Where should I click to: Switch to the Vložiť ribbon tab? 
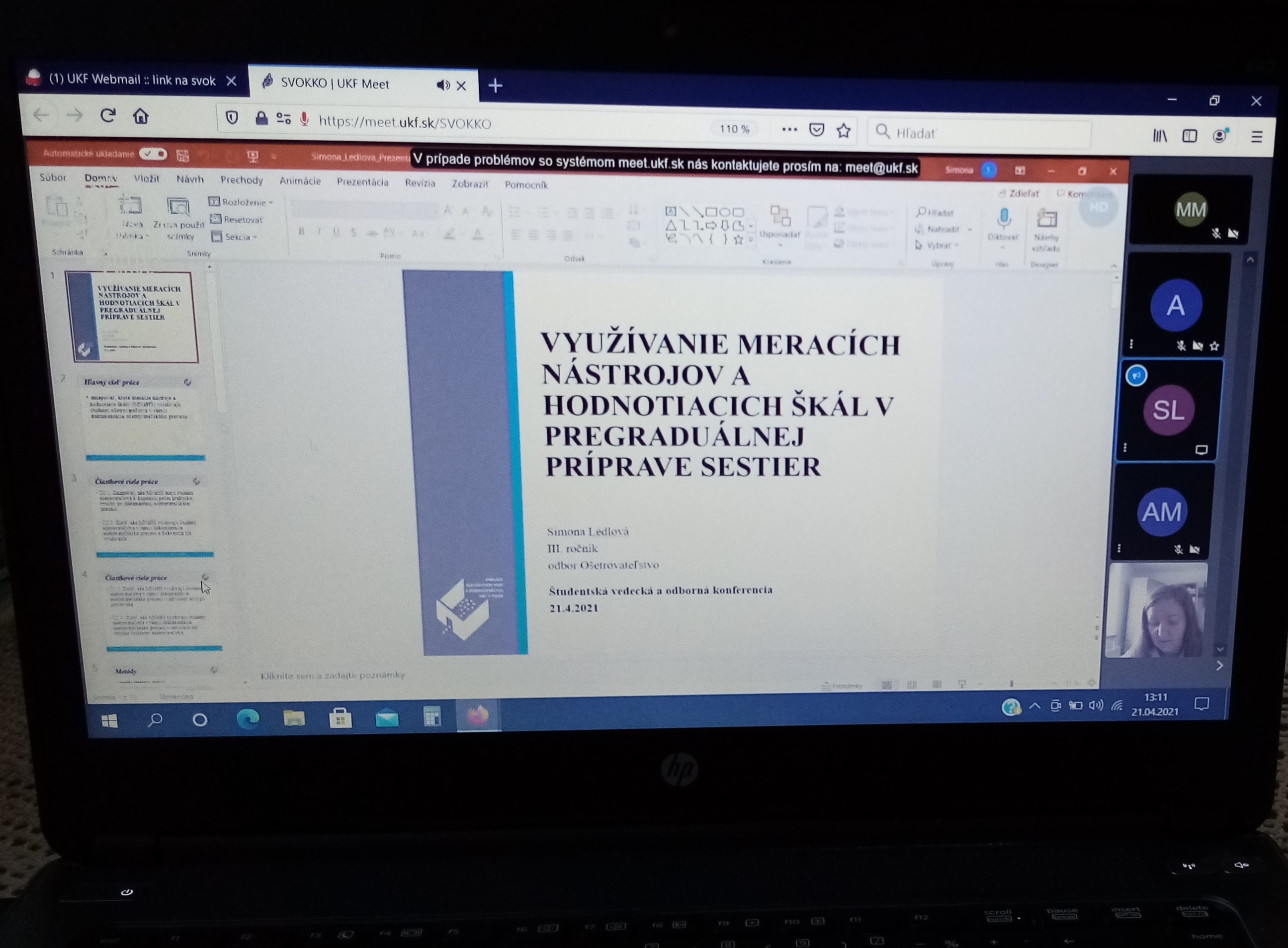pos(146,178)
